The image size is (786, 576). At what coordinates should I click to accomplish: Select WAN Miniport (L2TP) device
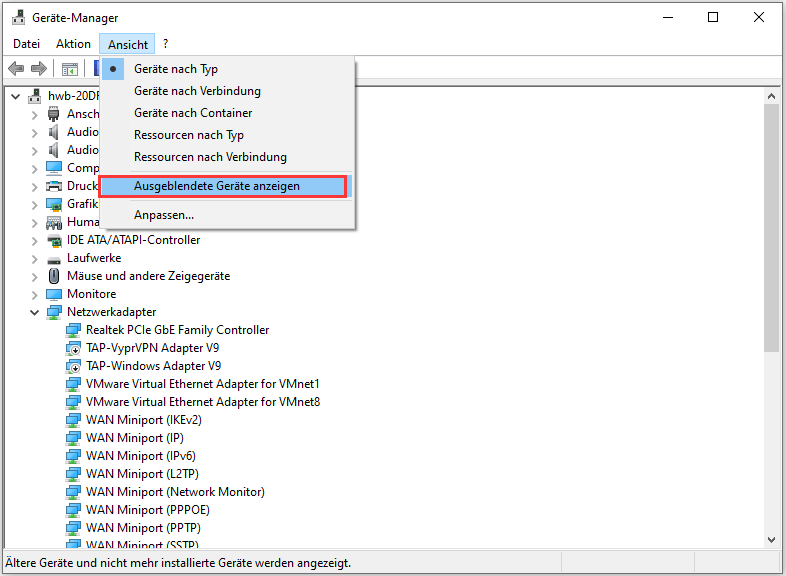(134, 474)
